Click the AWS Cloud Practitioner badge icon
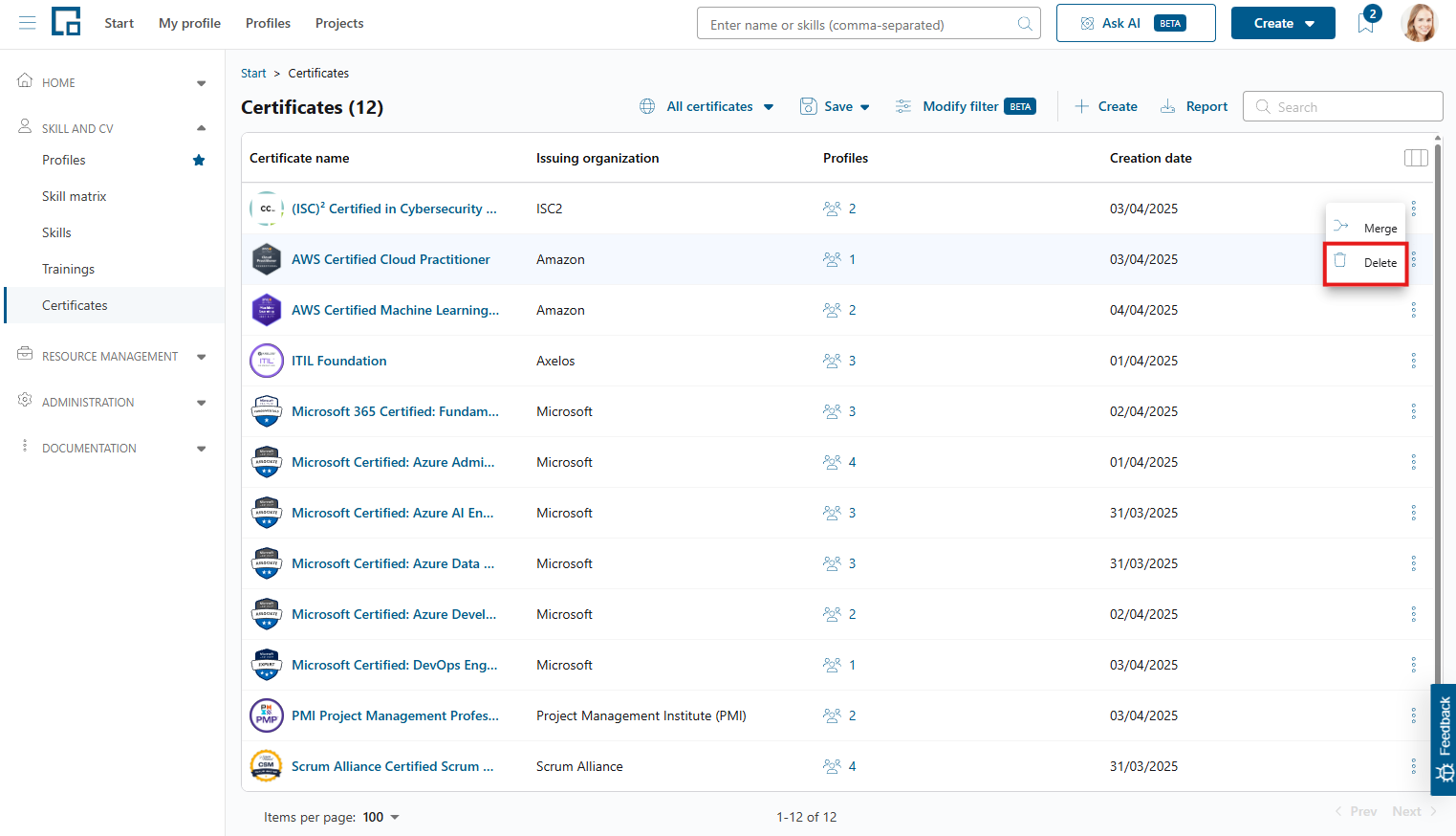The image size is (1456, 836). click(267, 259)
